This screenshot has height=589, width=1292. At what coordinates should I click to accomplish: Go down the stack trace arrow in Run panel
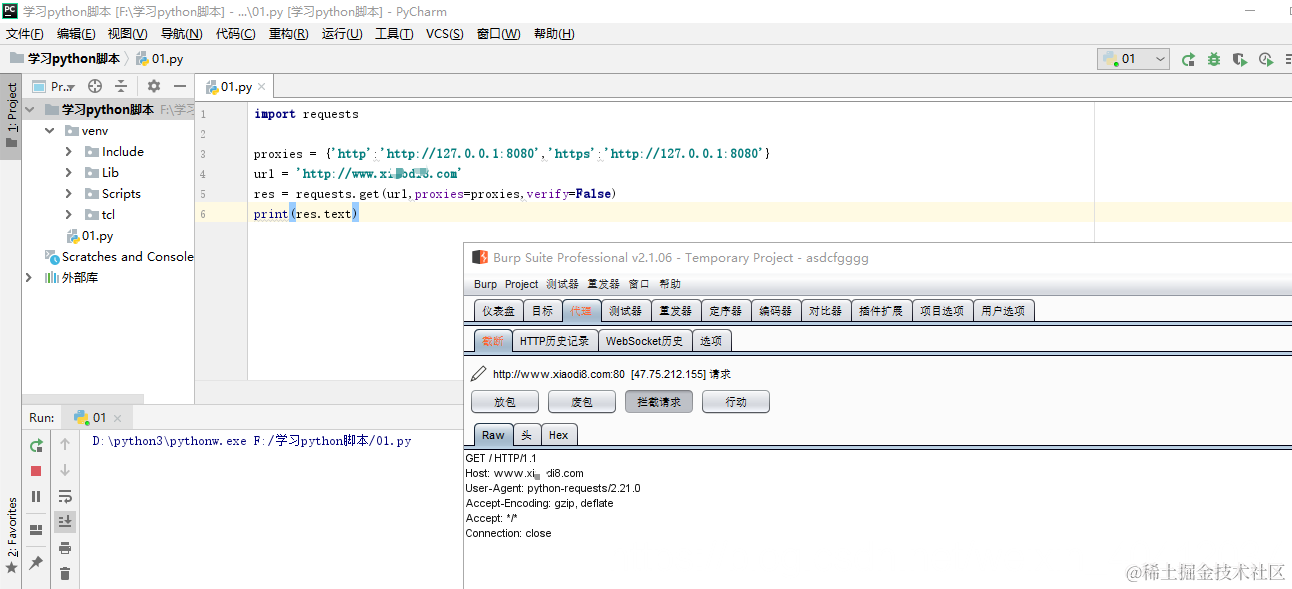pyautogui.click(x=65, y=470)
